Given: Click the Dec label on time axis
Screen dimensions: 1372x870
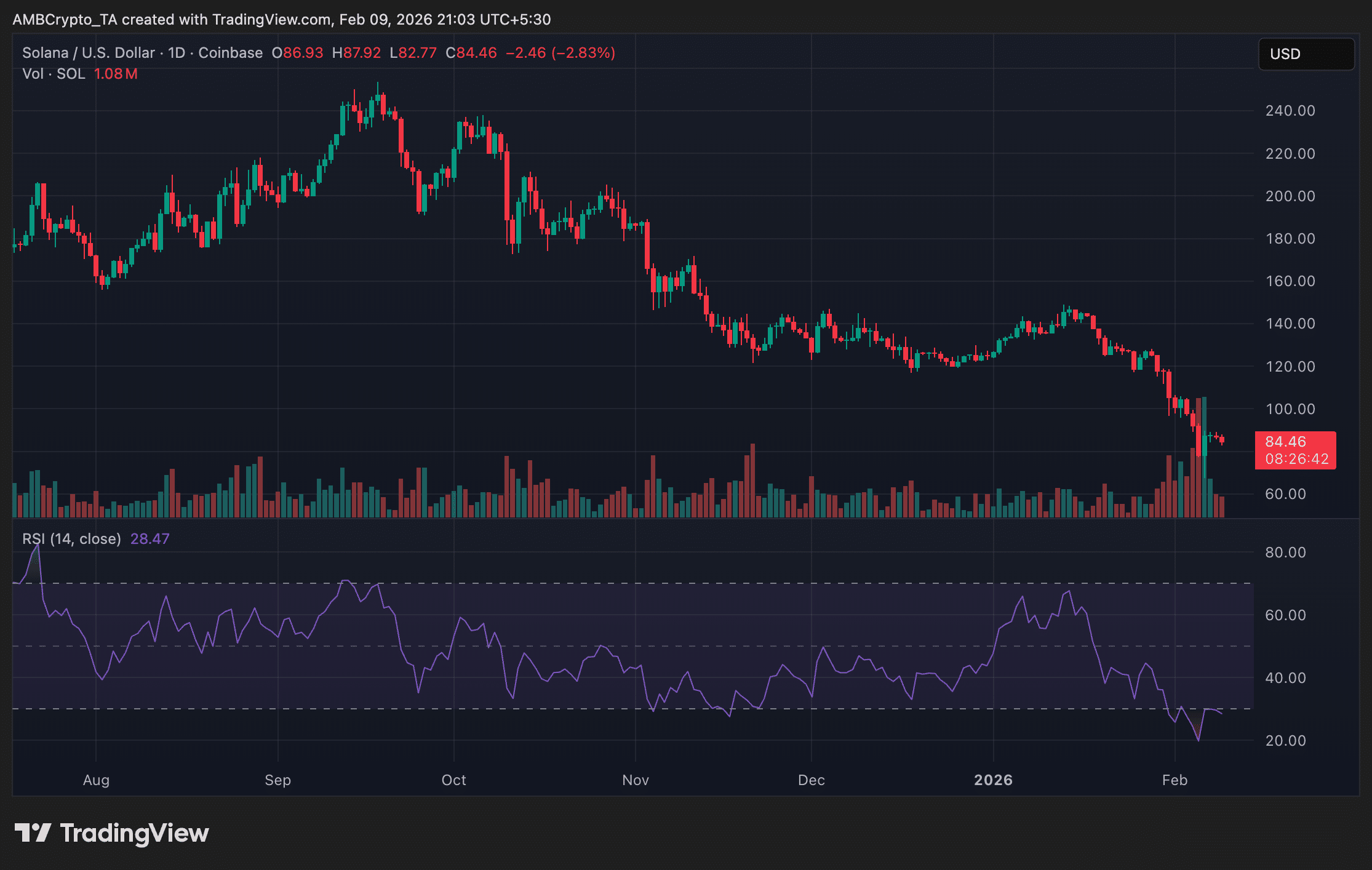Looking at the screenshot, I should pos(811,780).
